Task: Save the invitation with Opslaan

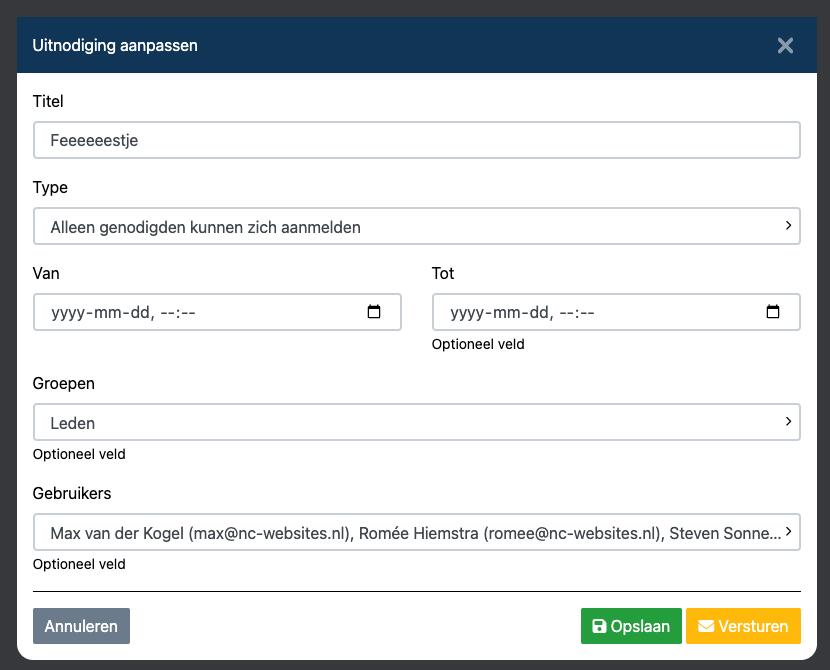Action: (x=631, y=626)
